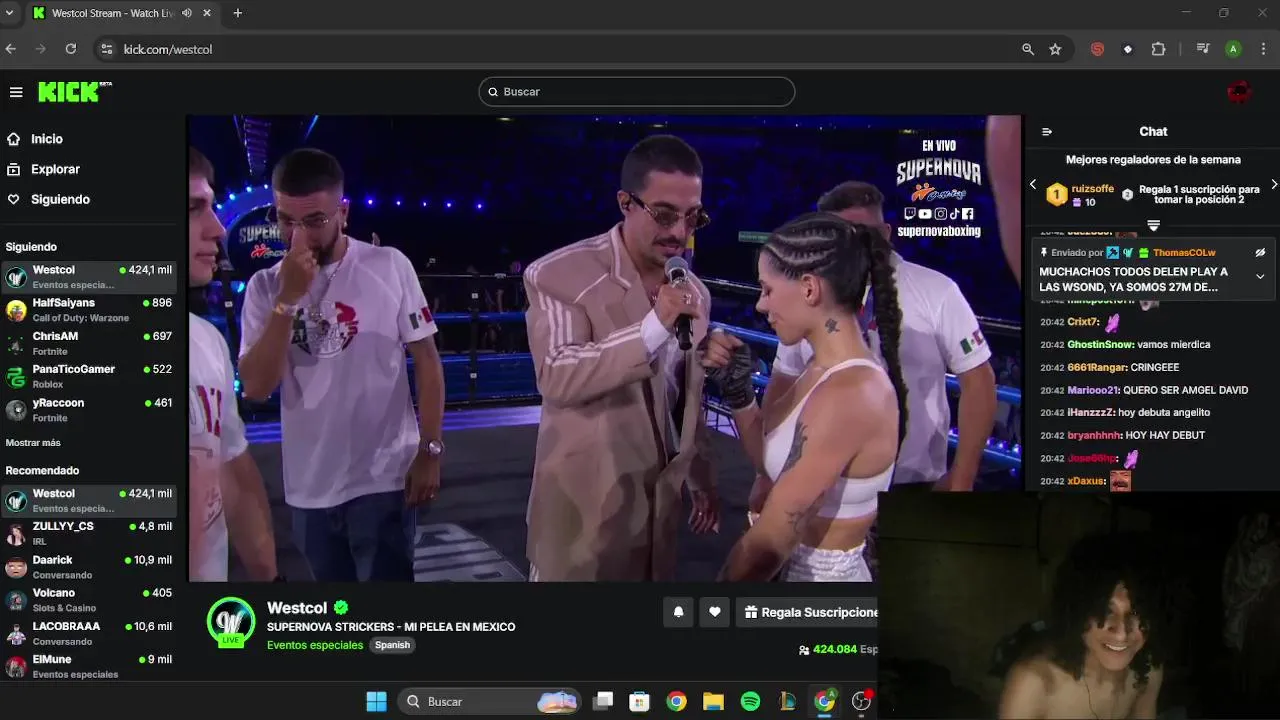Open Microsoft Store from taskbar
This screenshot has height=720, width=1280.
[x=640, y=702]
